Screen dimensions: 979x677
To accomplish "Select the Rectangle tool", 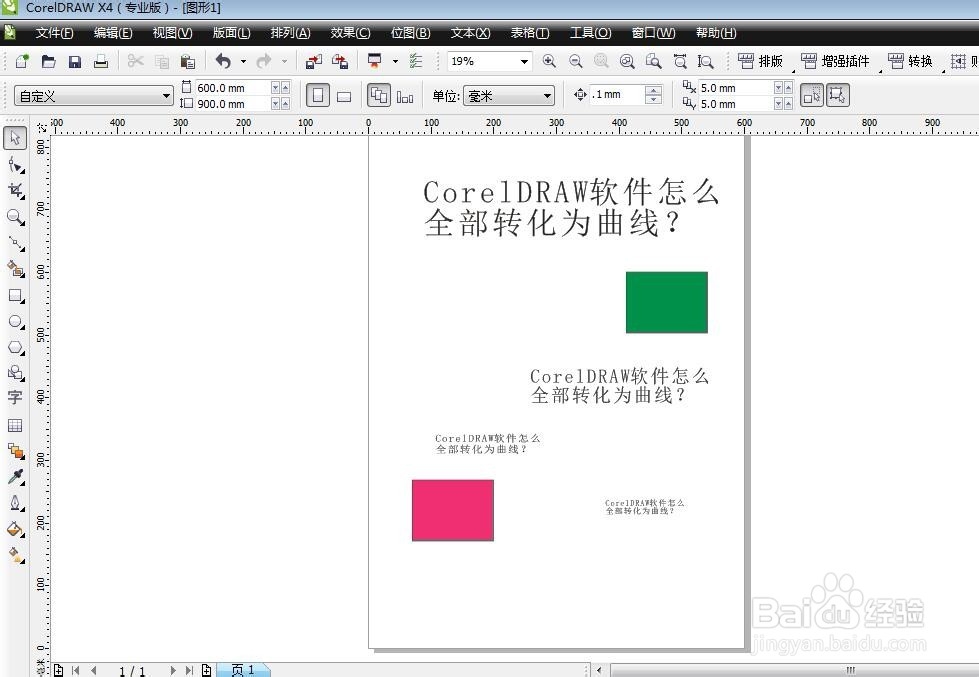I will tap(15, 295).
